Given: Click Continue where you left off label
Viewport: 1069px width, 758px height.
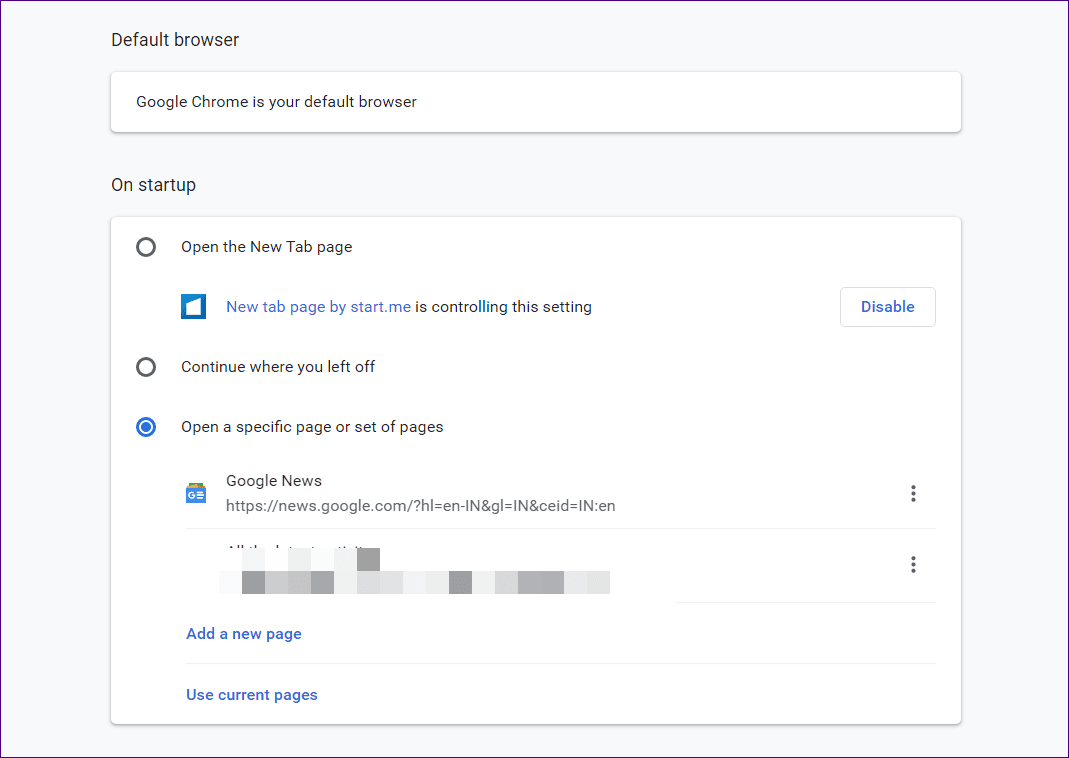Looking at the screenshot, I should pos(278,367).
